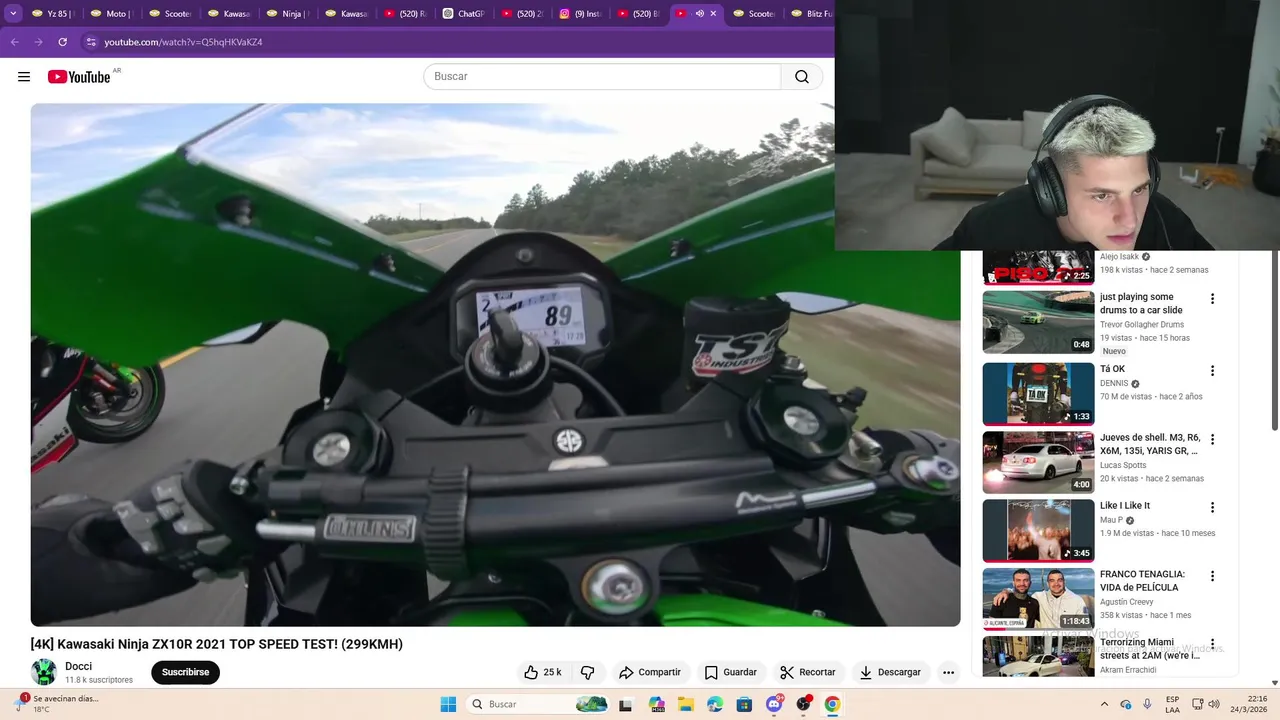Open options menu for 'Like I Like It'
Screen dimensions: 1280x720
click(x=1213, y=507)
